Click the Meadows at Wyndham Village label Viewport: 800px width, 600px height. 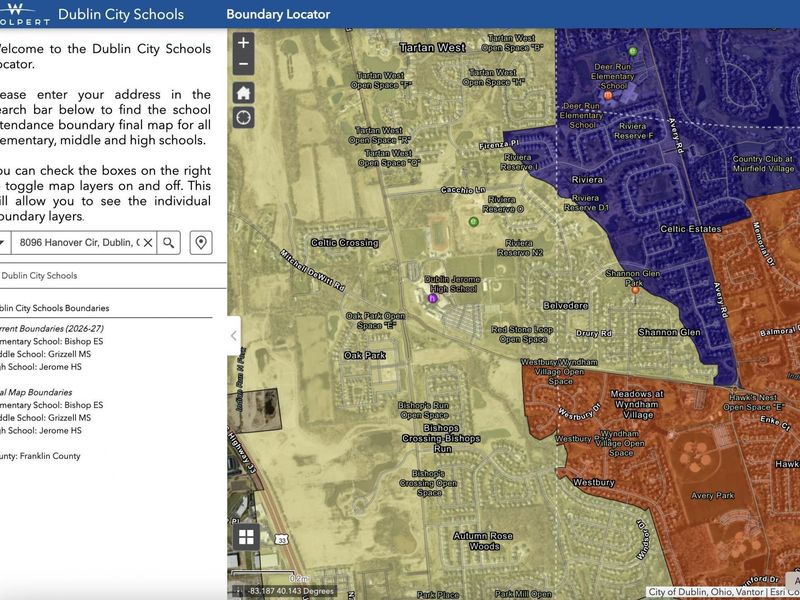pos(637,404)
